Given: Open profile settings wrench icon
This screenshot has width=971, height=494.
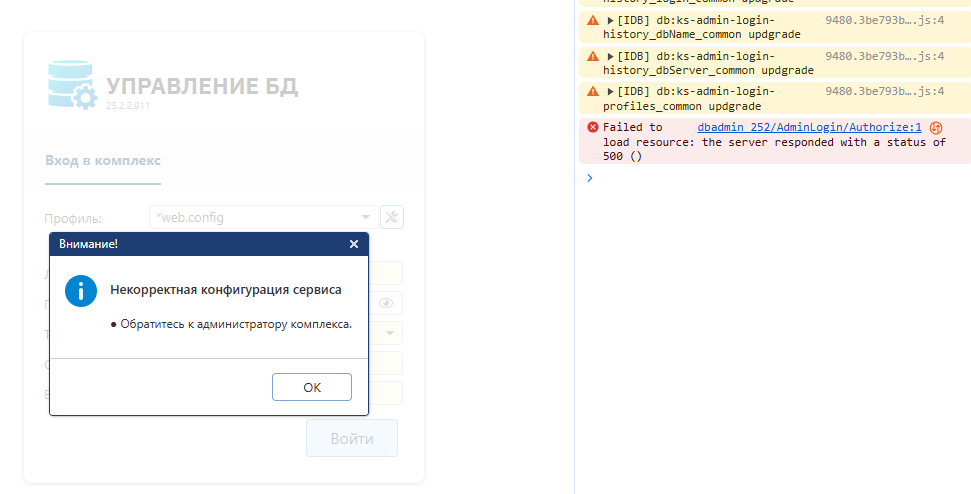Looking at the screenshot, I should pos(391,217).
